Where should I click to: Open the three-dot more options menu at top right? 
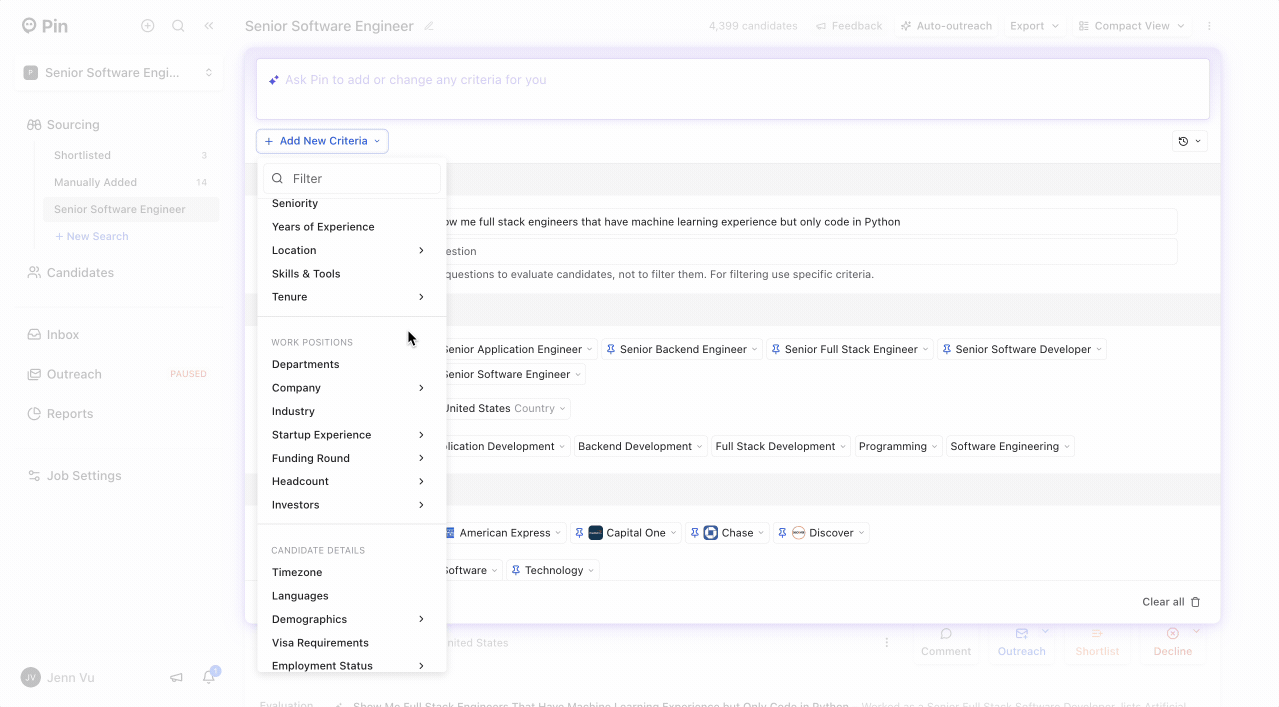pyautogui.click(x=1209, y=26)
